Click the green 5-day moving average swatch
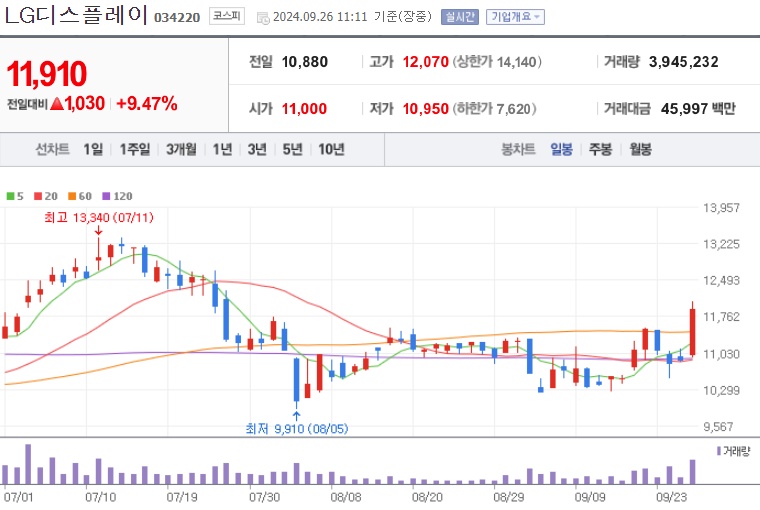The width and height of the screenshot is (760, 510). pos(11,196)
